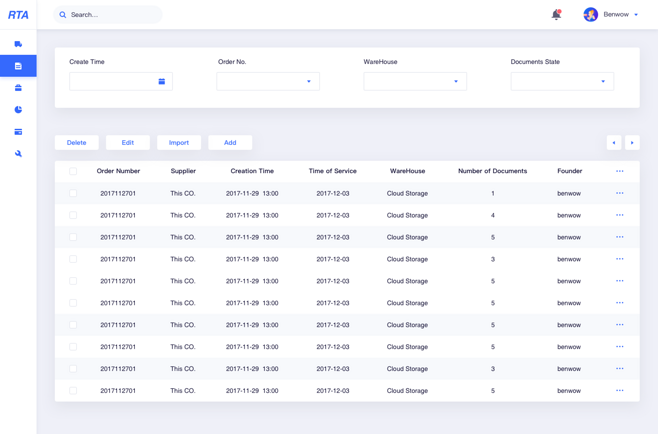Check the first order row checkbox
Viewport: 658px width, 434px height.
coord(73,193)
